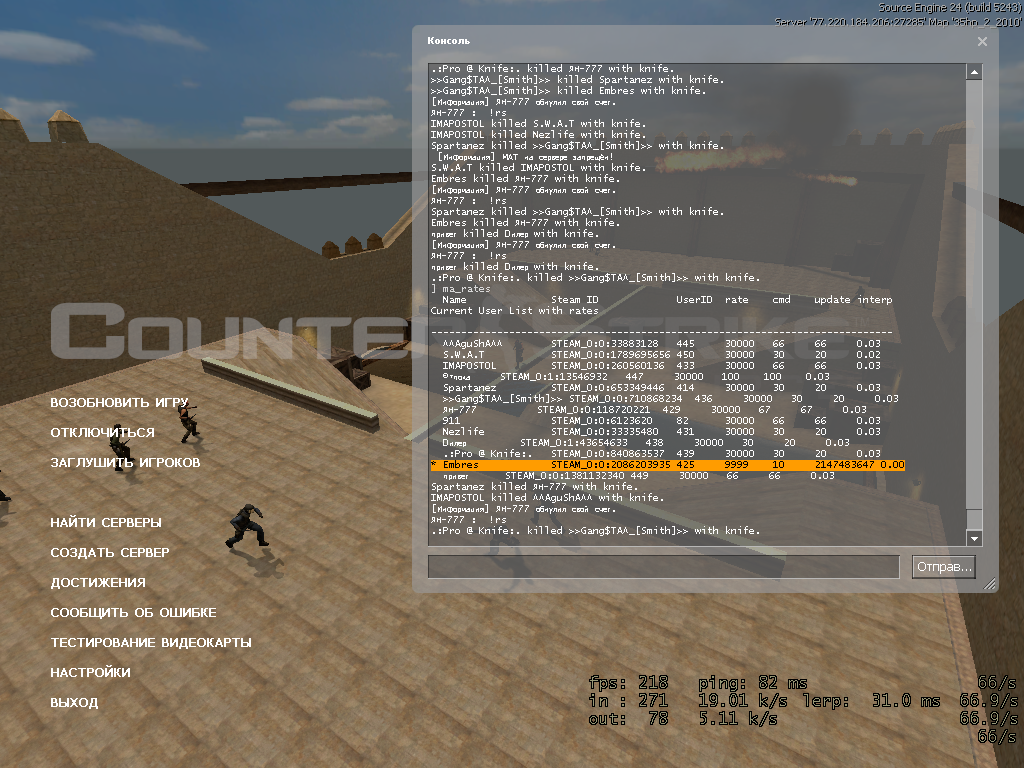Click the interp column header
The width and height of the screenshot is (1024, 768).
[x=875, y=300]
